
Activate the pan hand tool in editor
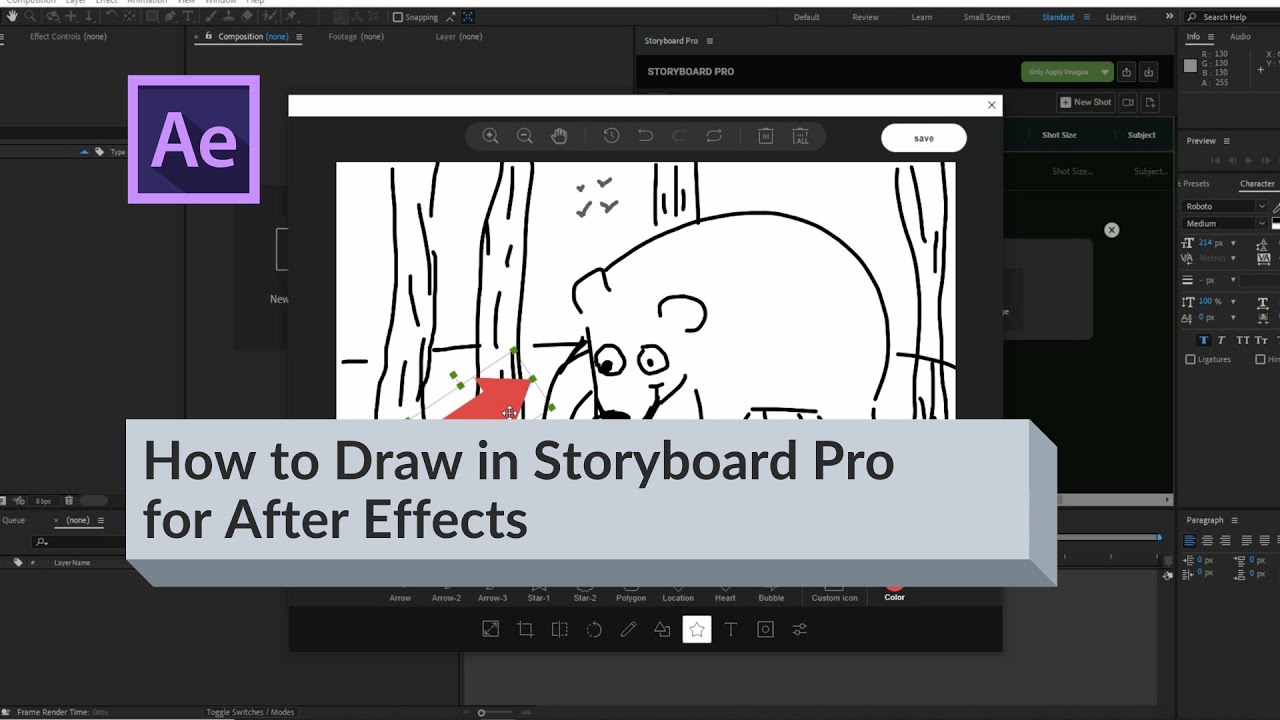click(559, 136)
